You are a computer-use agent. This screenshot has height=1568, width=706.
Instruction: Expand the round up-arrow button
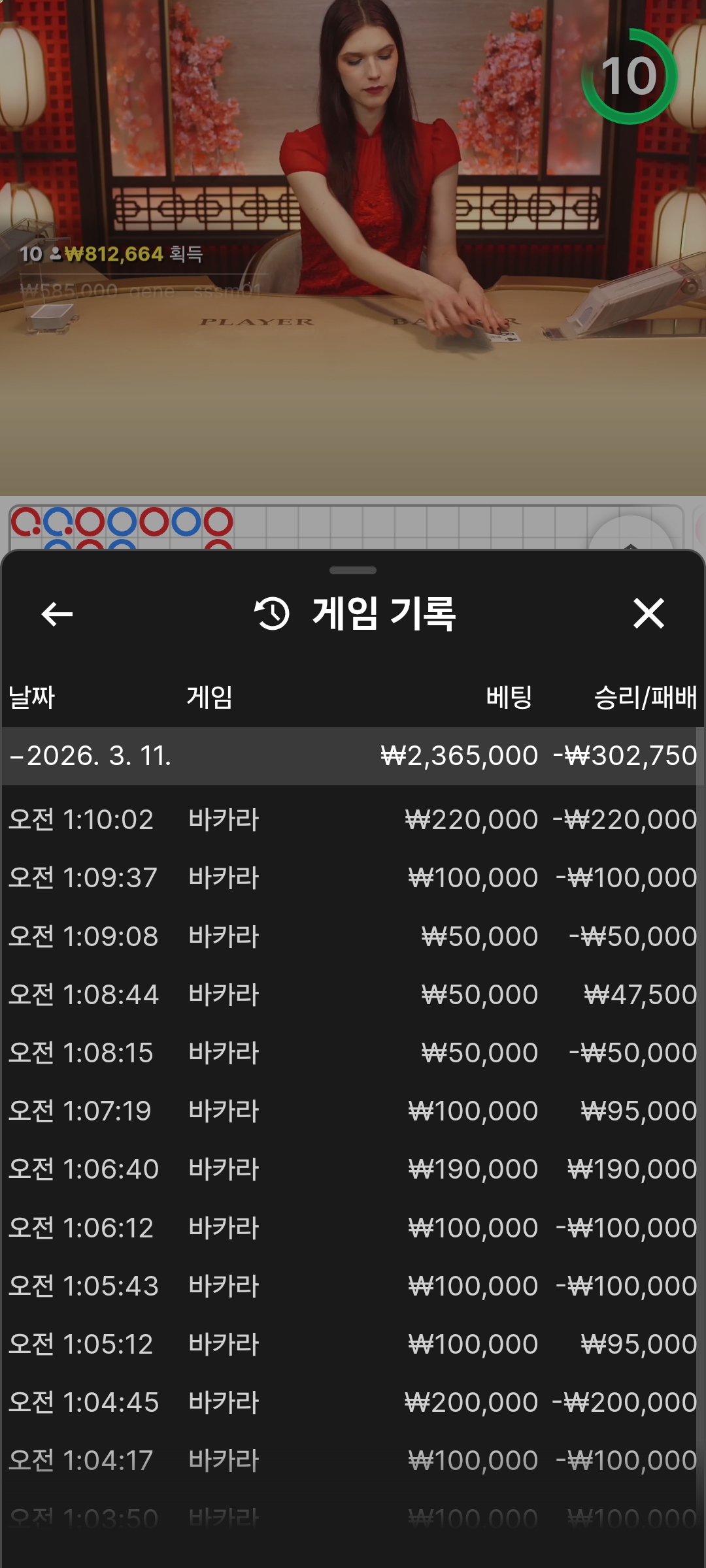(630, 536)
